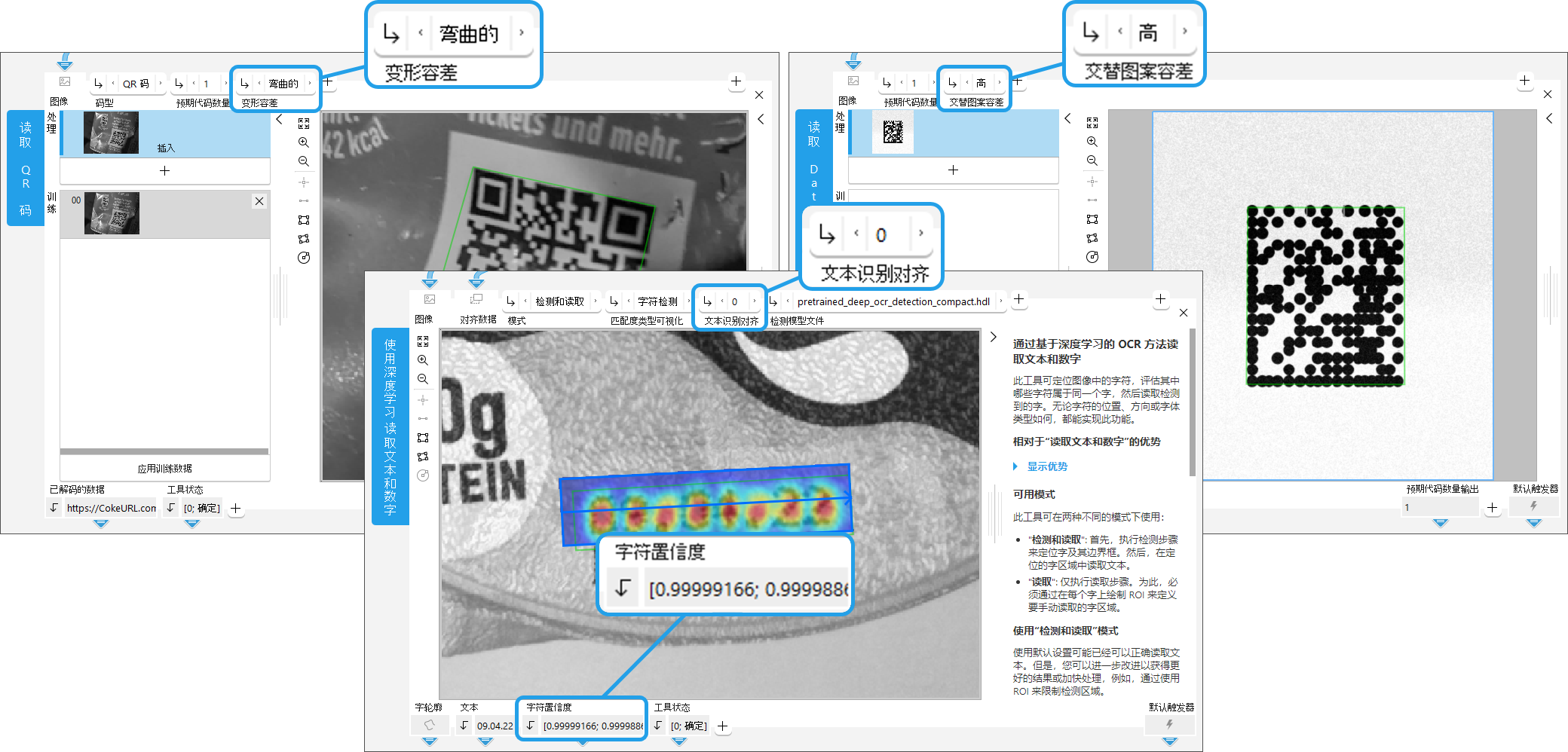Click fit-to-view icon in Data Matrix window
1568x752 pixels.
coord(1092,123)
